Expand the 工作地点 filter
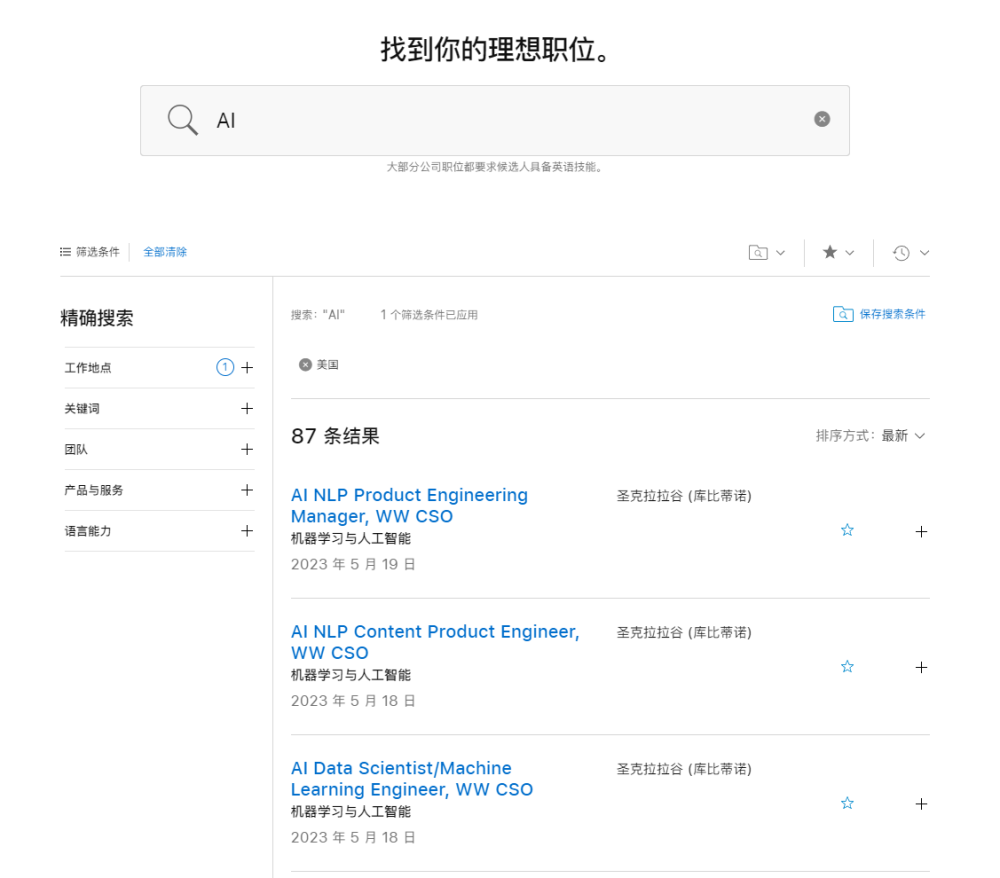Screen dimensions: 1000x878 [247, 368]
